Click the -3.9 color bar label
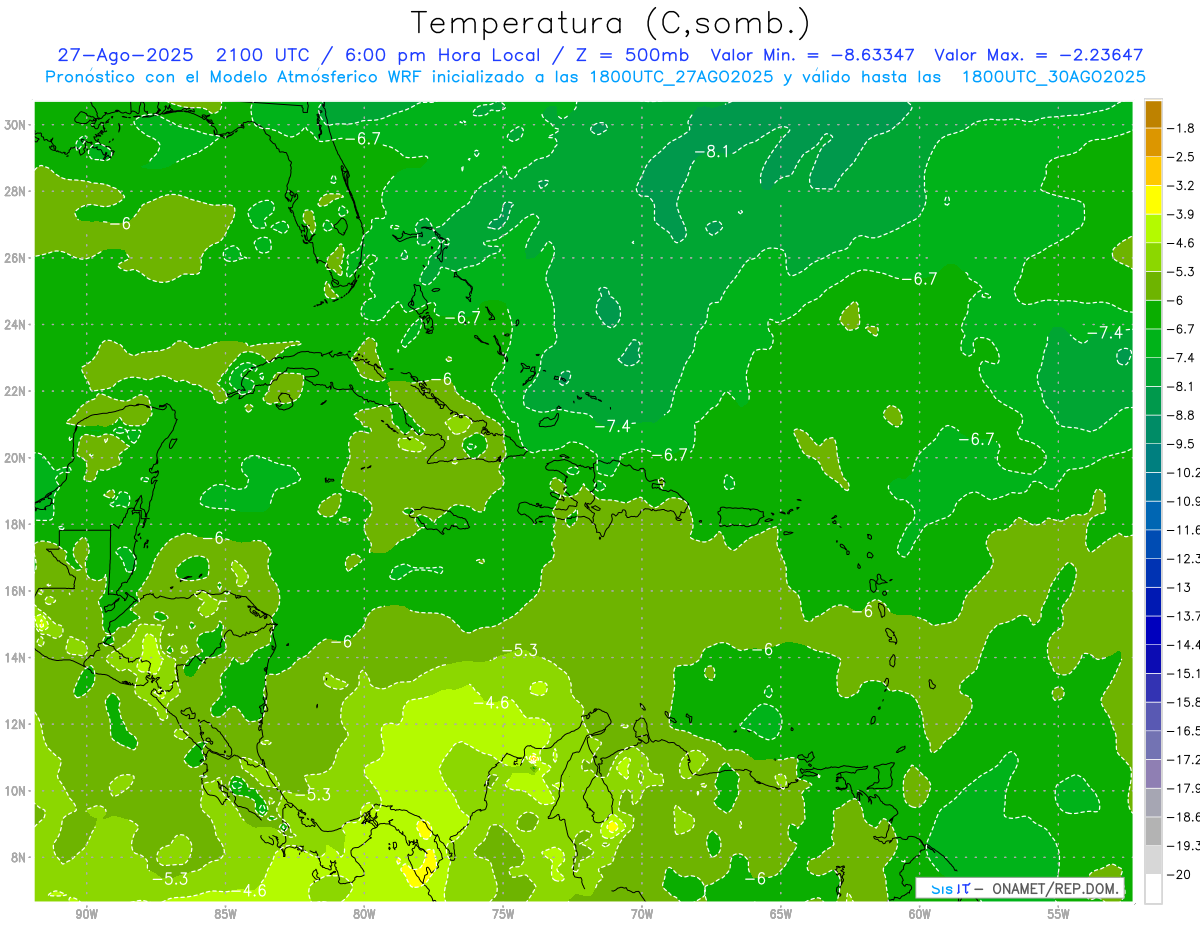Image resolution: width=1200 pixels, height=927 pixels. pos(1183,214)
